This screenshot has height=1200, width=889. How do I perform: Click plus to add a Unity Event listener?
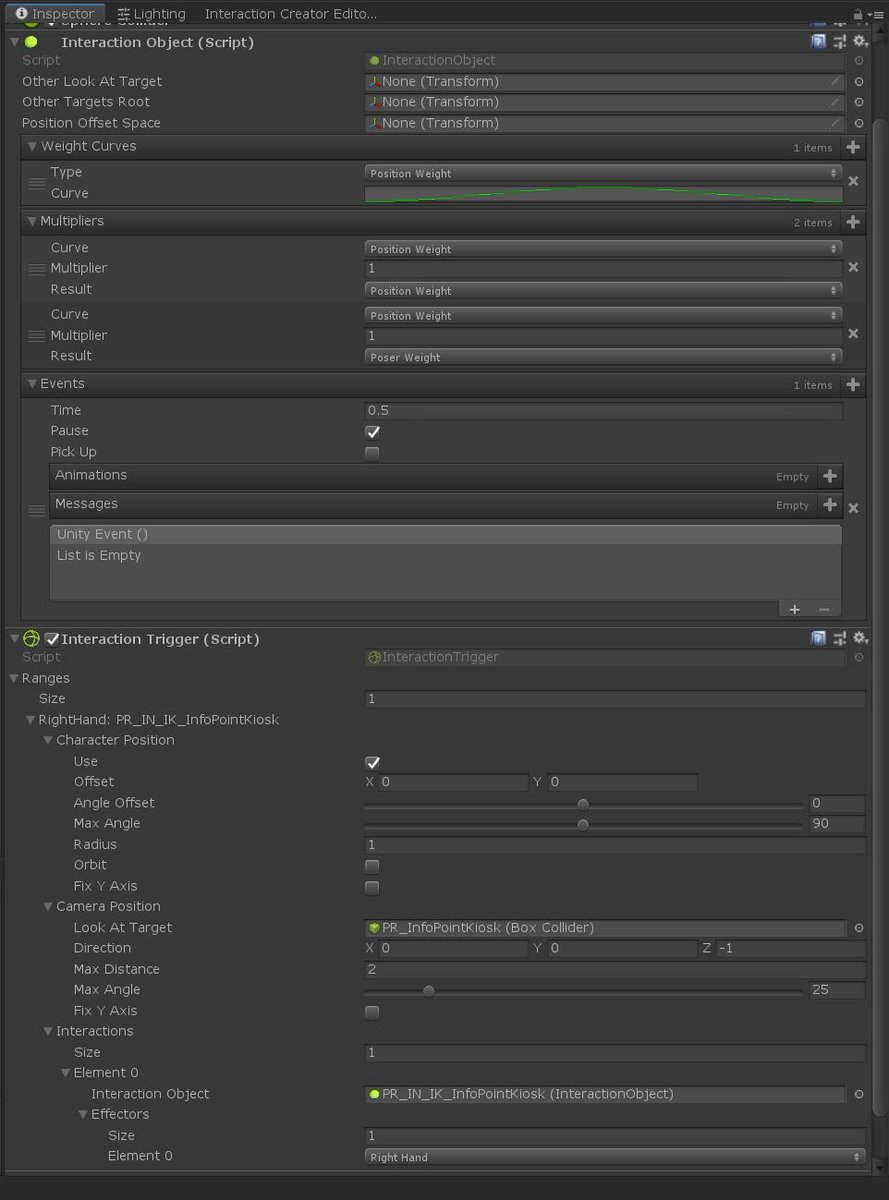pos(794,609)
